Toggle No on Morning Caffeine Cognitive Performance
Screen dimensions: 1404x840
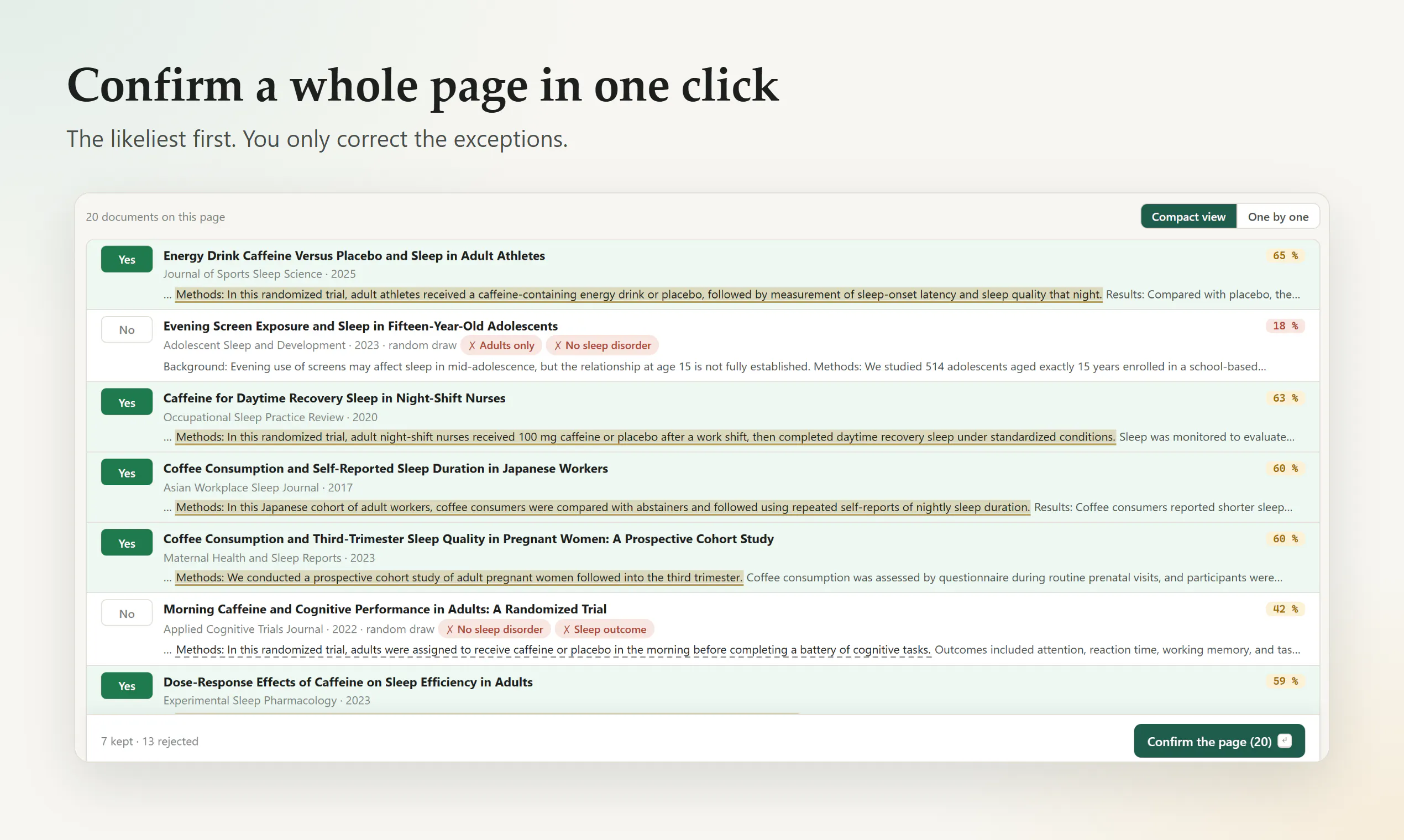pos(126,613)
